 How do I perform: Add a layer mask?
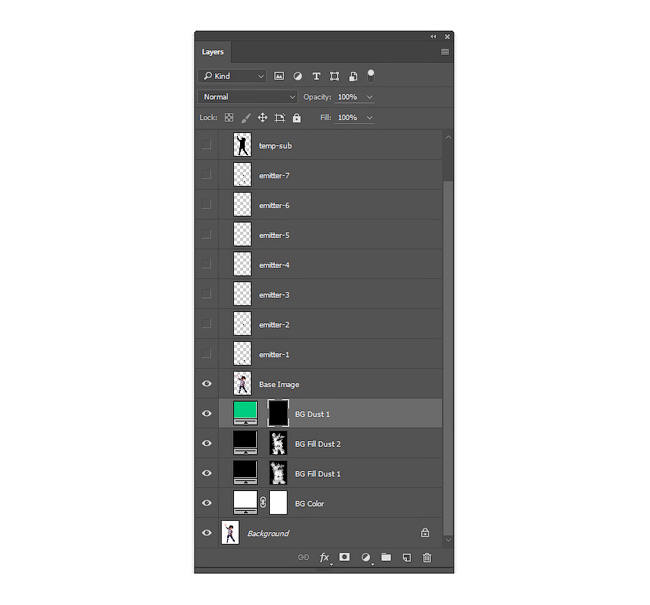click(x=344, y=557)
